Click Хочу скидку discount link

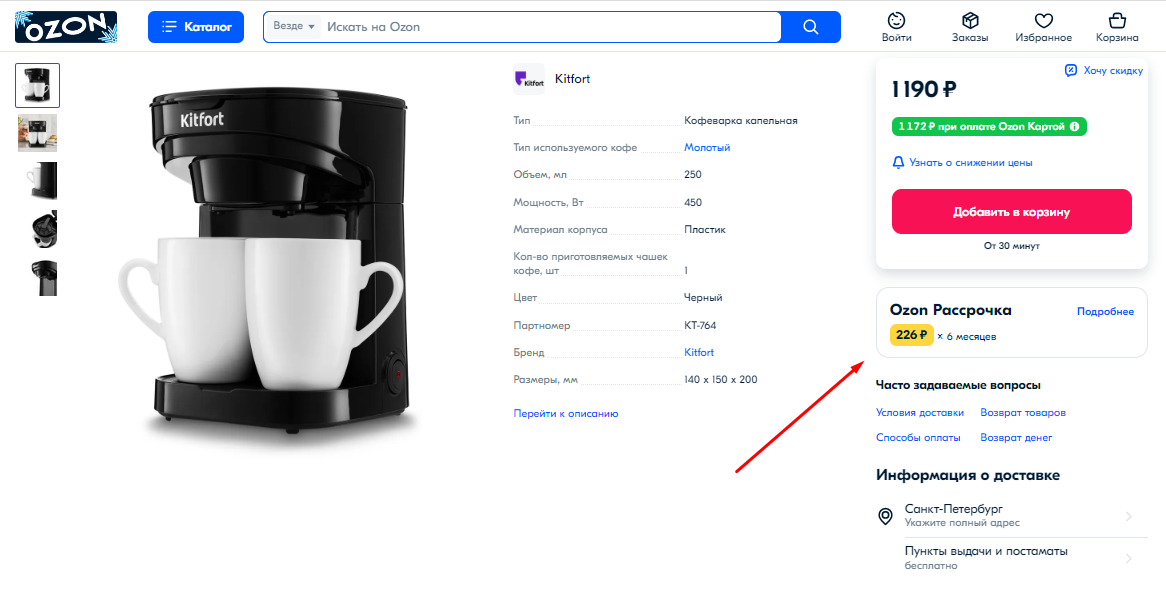click(1112, 71)
